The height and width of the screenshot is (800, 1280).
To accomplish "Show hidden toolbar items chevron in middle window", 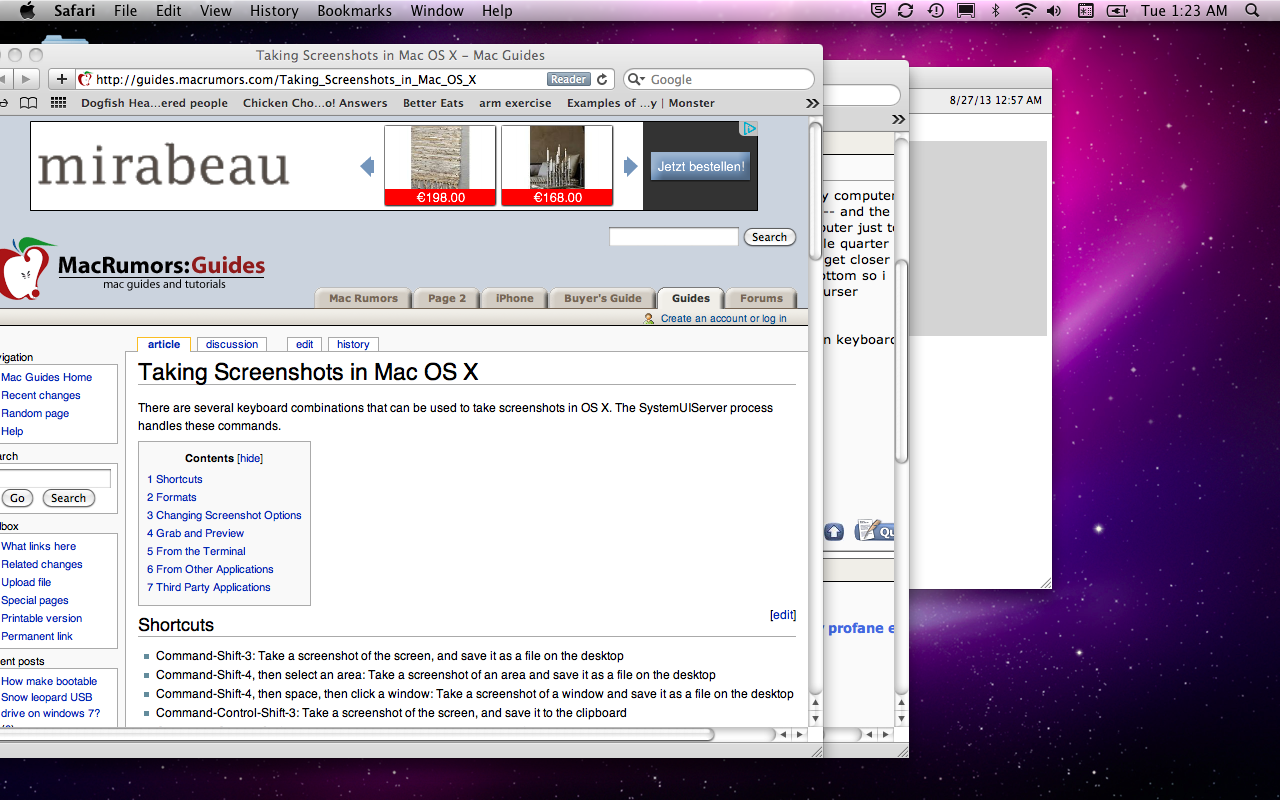I will 898,119.
